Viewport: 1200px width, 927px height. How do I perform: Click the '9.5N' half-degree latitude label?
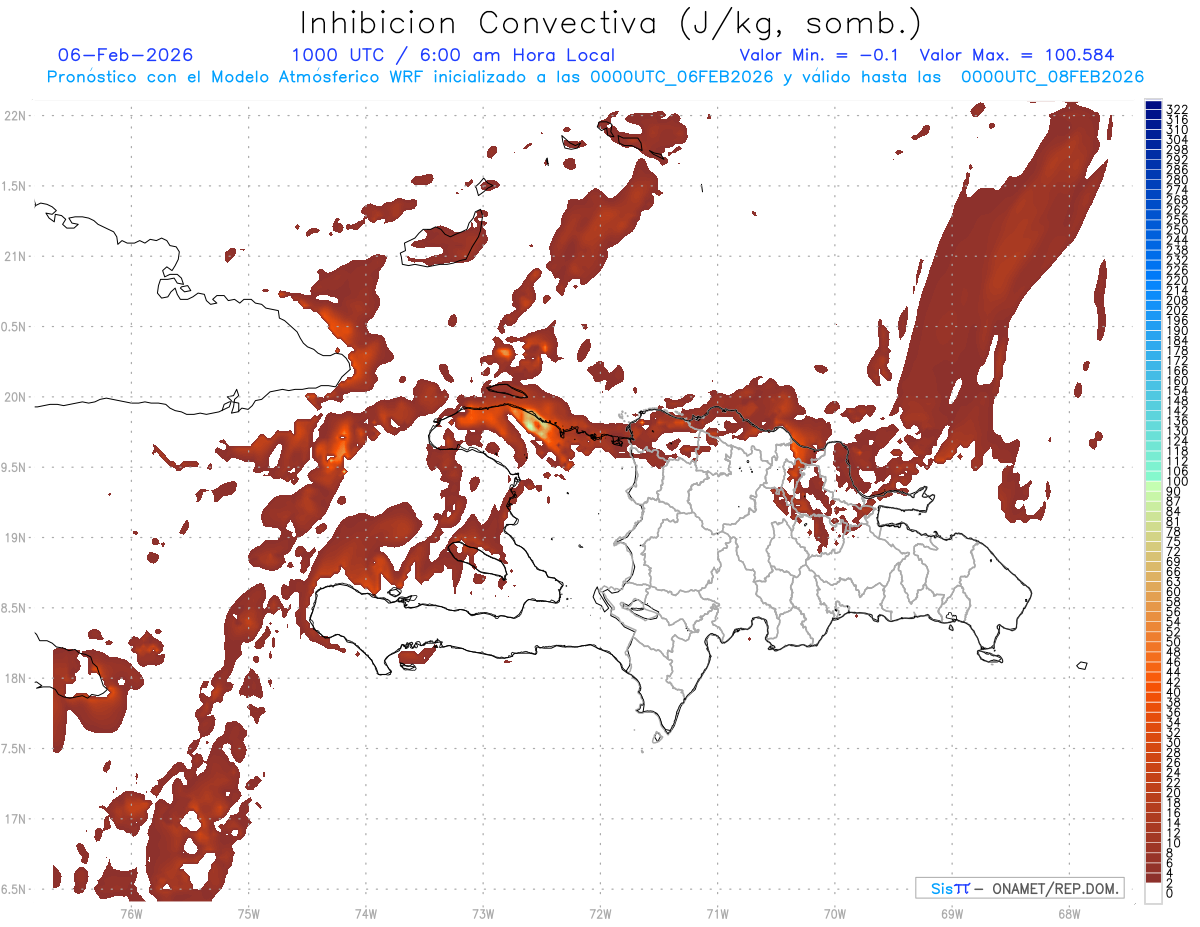click(x=15, y=468)
